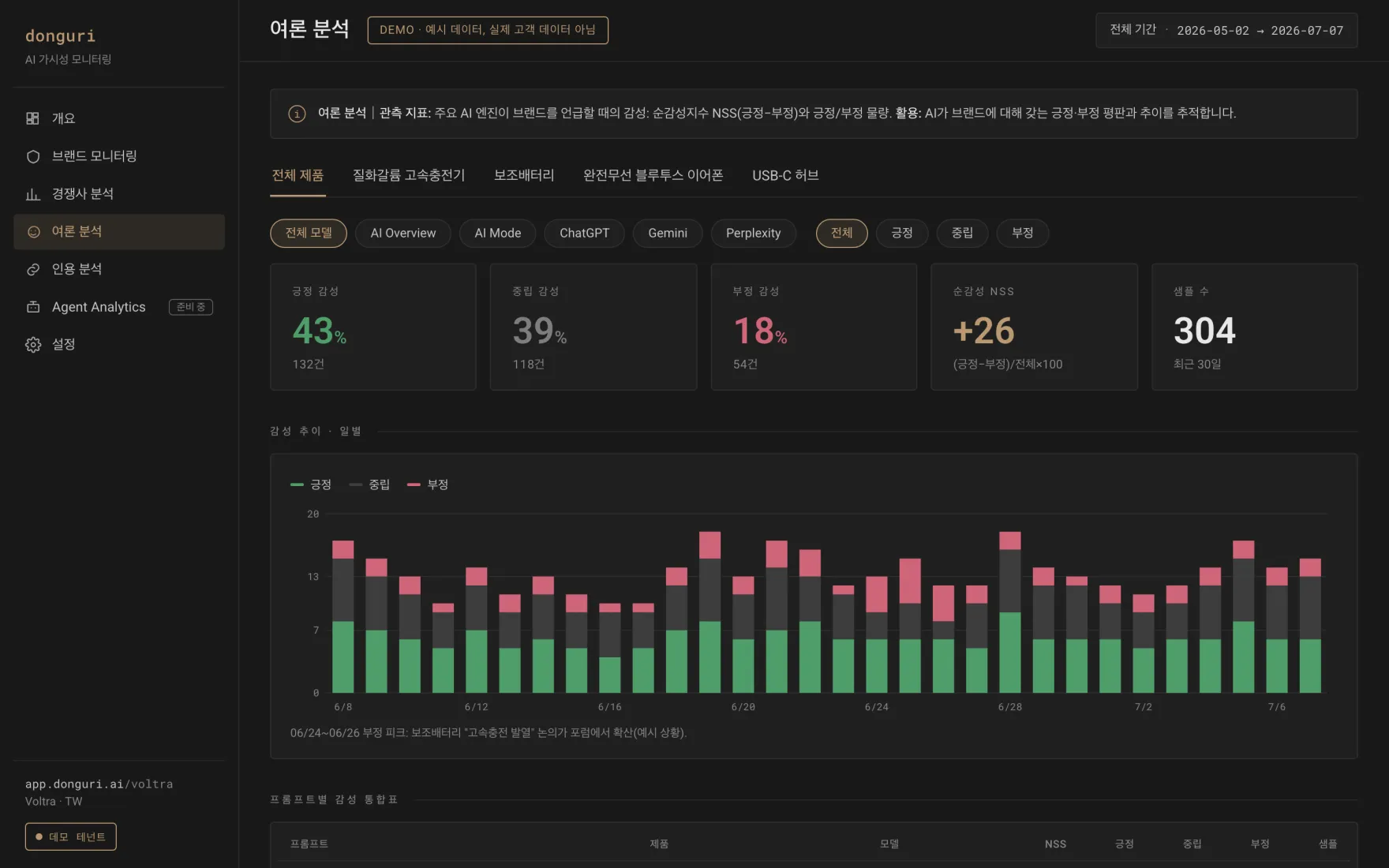Click the 브랜드 모니터링 shield icon
Screen dimensions: 1389x868
pos(32,156)
